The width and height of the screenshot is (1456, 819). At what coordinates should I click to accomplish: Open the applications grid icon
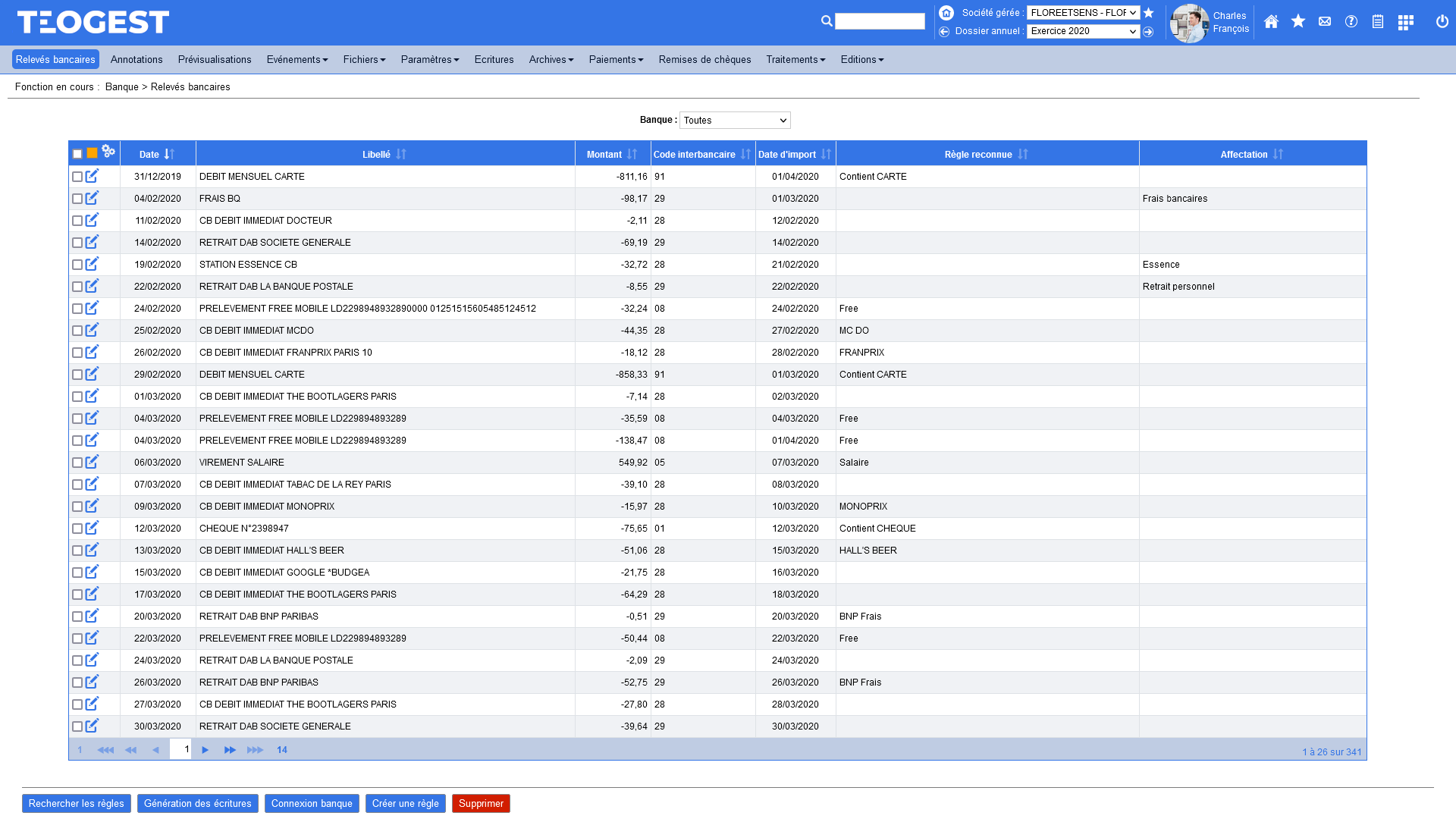(x=1405, y=22)
